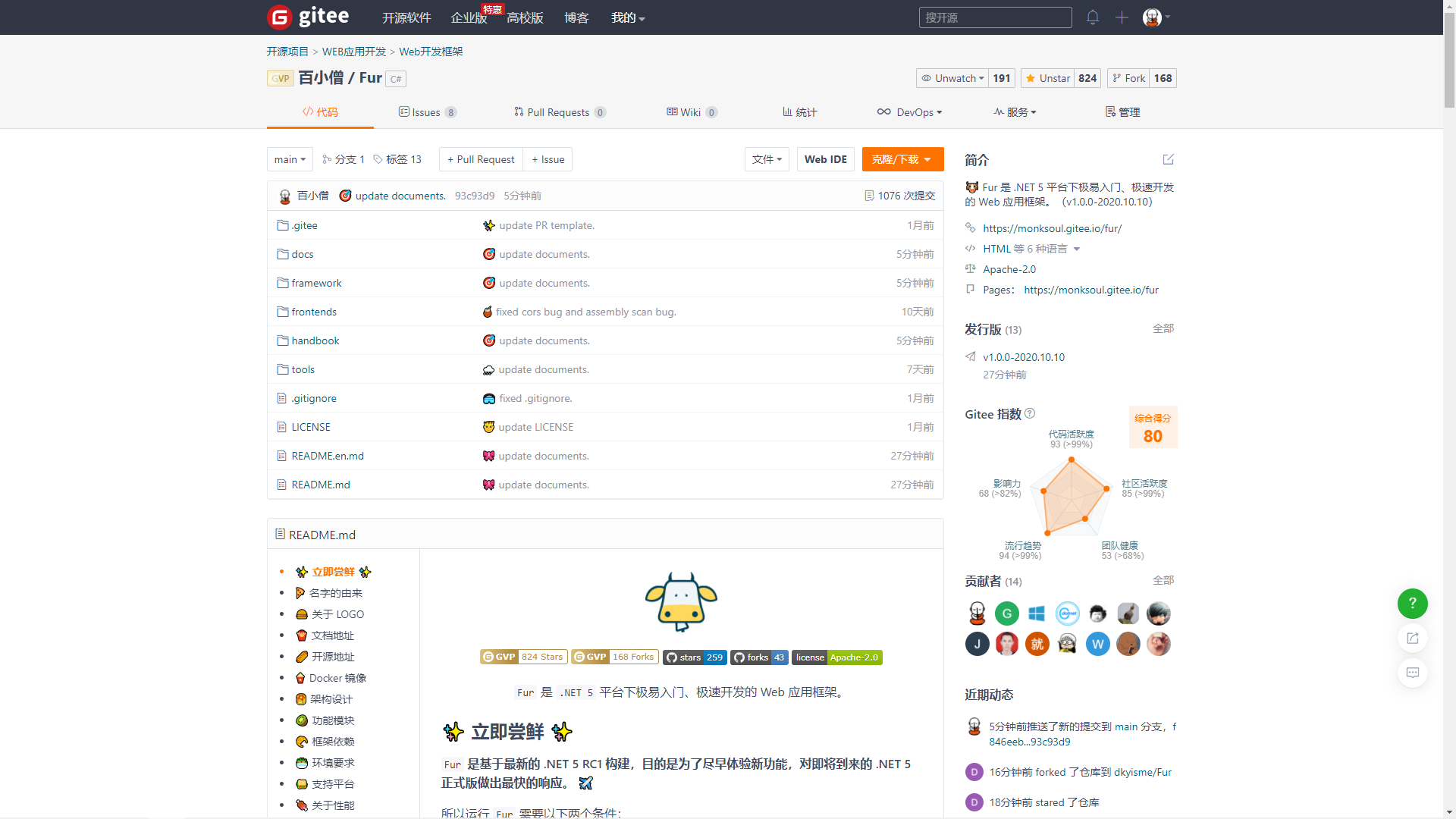Open 博客 in top navigation

[576, 17]
